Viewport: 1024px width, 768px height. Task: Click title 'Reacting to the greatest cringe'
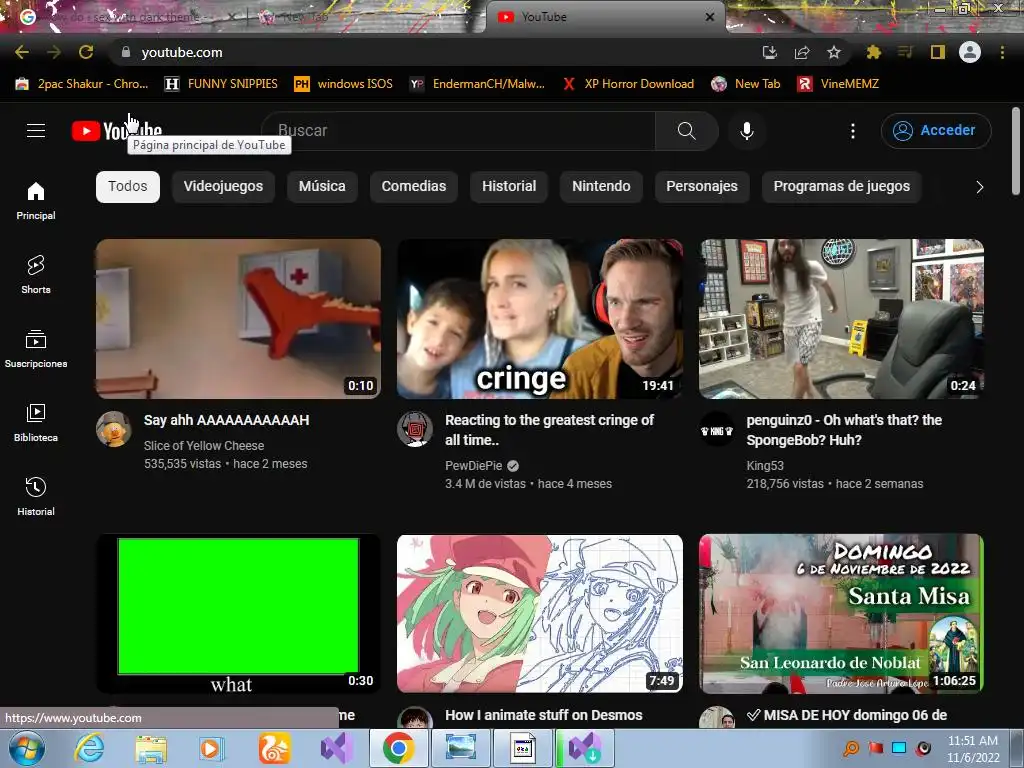click(549, 430)
